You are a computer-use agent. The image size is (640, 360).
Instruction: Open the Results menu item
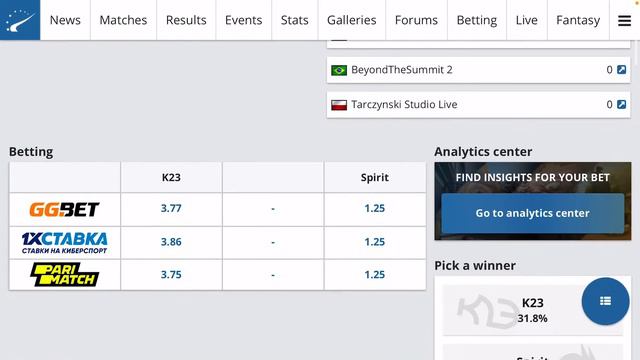(186, 20)
